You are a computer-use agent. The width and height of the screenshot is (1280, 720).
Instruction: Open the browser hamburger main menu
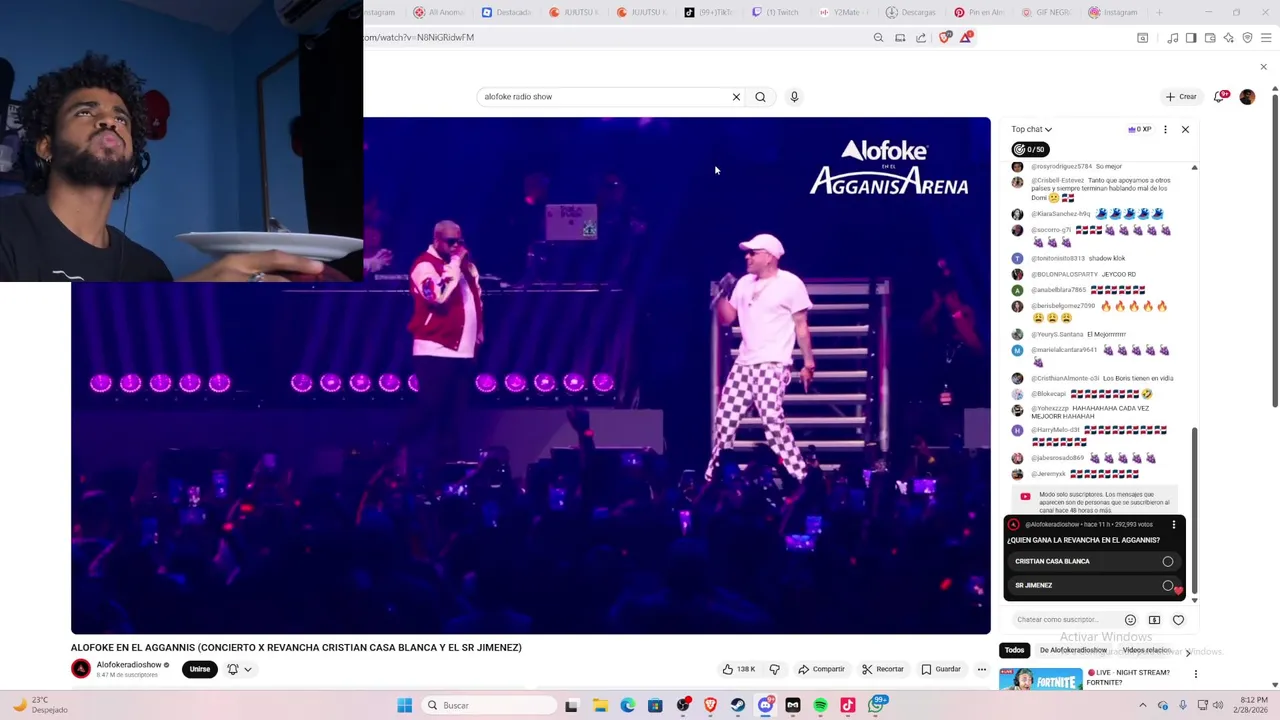[x=1266, y=38]
